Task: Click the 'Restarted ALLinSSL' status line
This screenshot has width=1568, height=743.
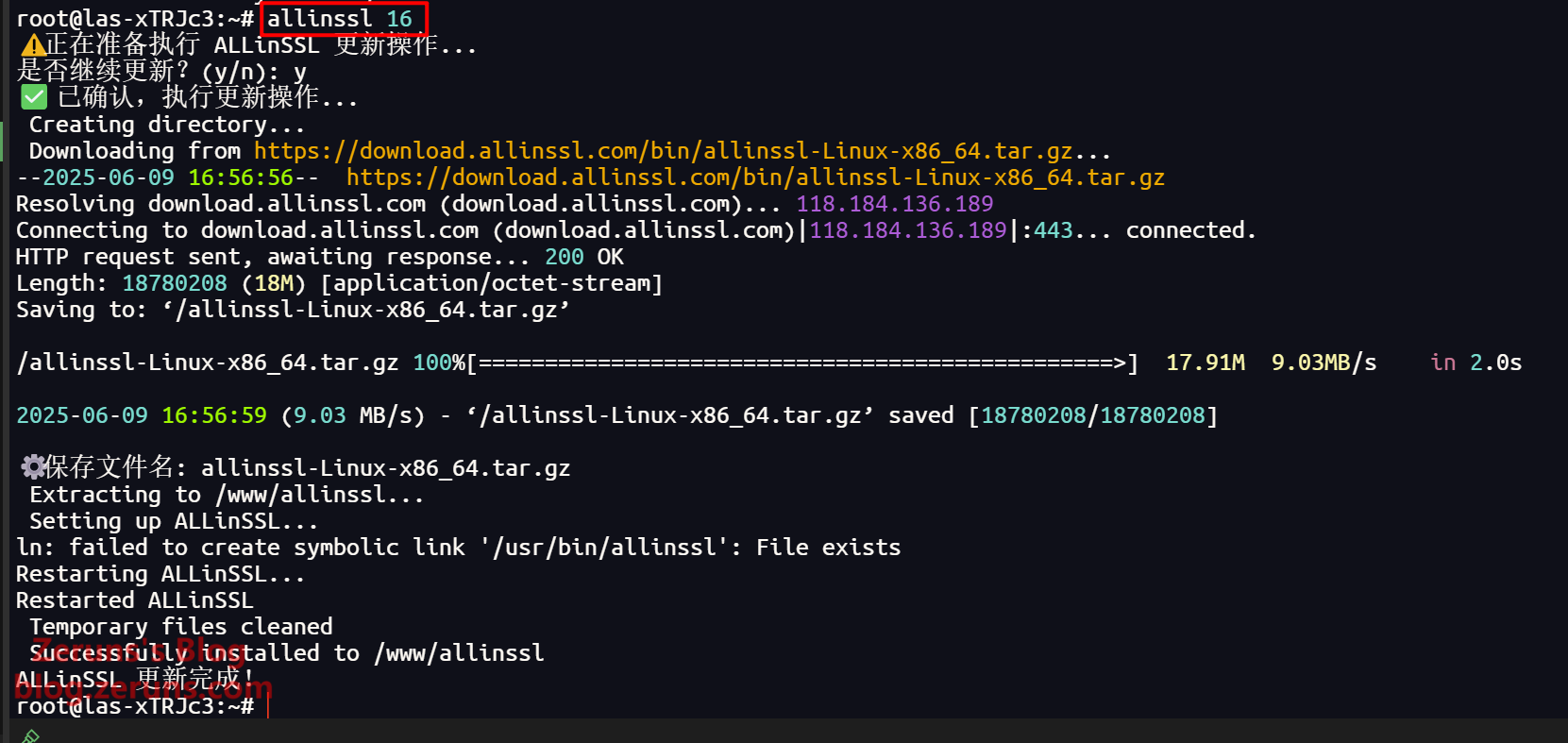Action: (x=135, y=600)
